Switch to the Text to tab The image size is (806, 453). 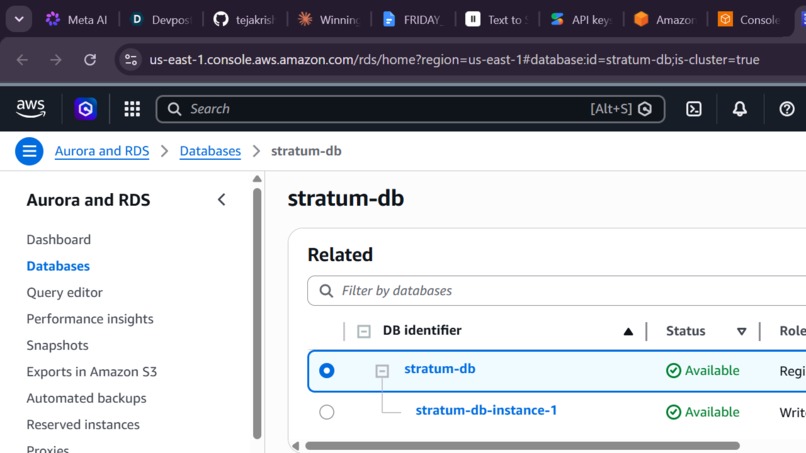pos(497,20)
